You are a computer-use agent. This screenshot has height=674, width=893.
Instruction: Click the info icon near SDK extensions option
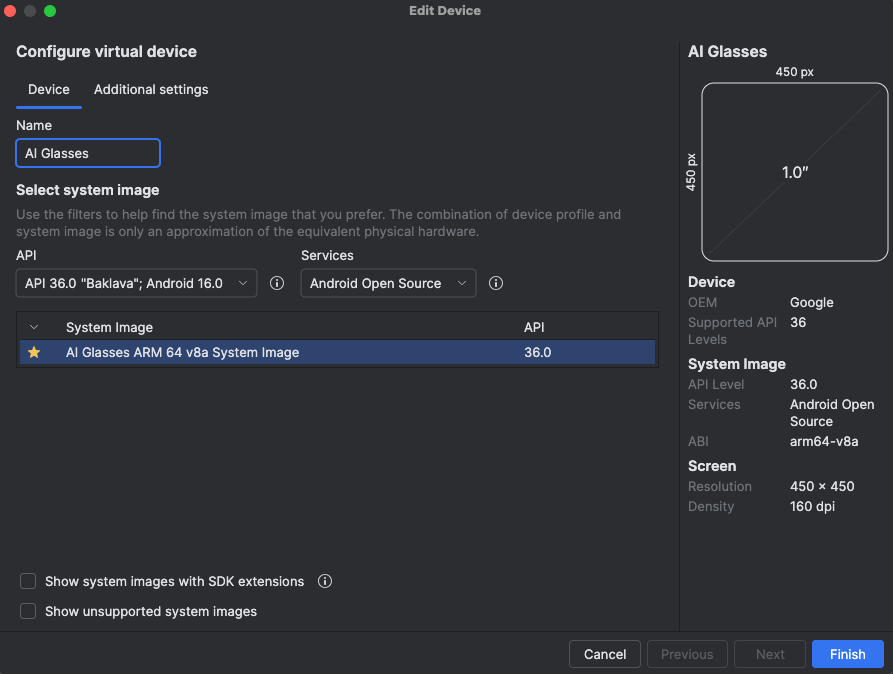point(324,581)
